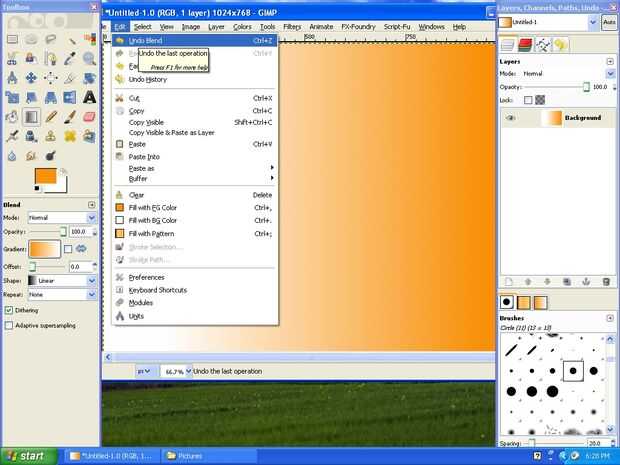Image resolution: width=620 pixels, height=465 pixels.
Task: Select the Flip tool
Action: point(70,97)
